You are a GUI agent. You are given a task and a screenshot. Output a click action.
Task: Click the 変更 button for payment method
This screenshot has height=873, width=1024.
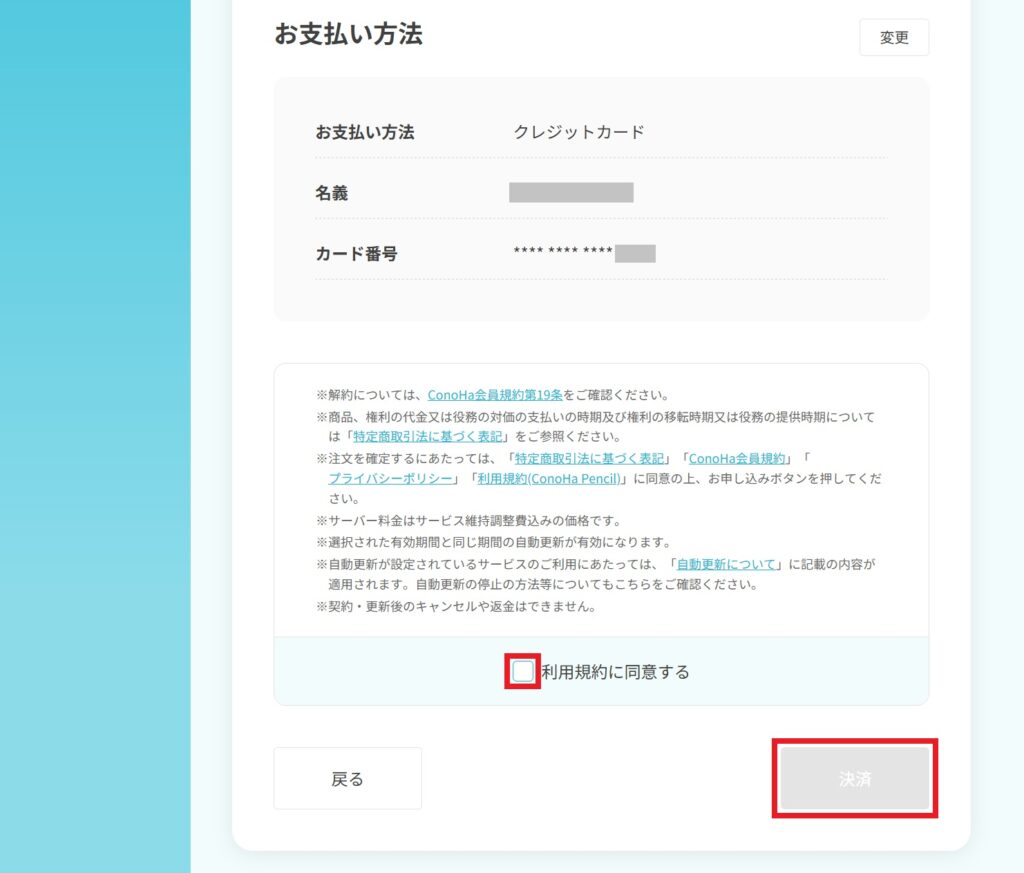893,38
